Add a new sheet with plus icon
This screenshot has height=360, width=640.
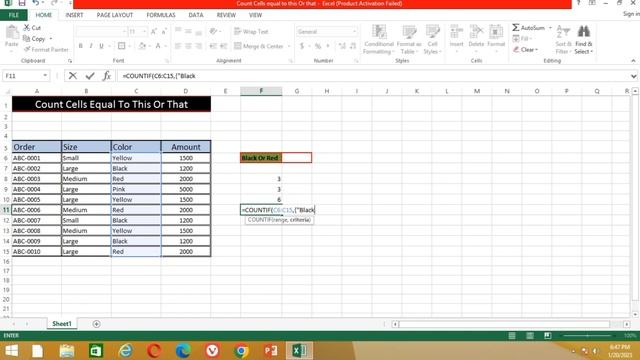click(x=96, y=324)
